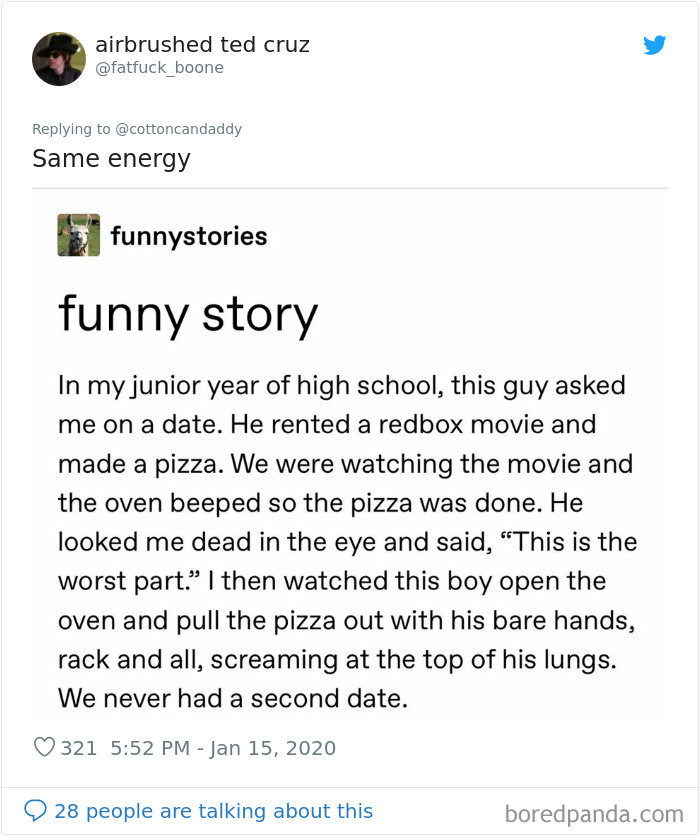
Task: Open the airbrushed ted cruz profile avatar
Action: click(x=59, y=59)
